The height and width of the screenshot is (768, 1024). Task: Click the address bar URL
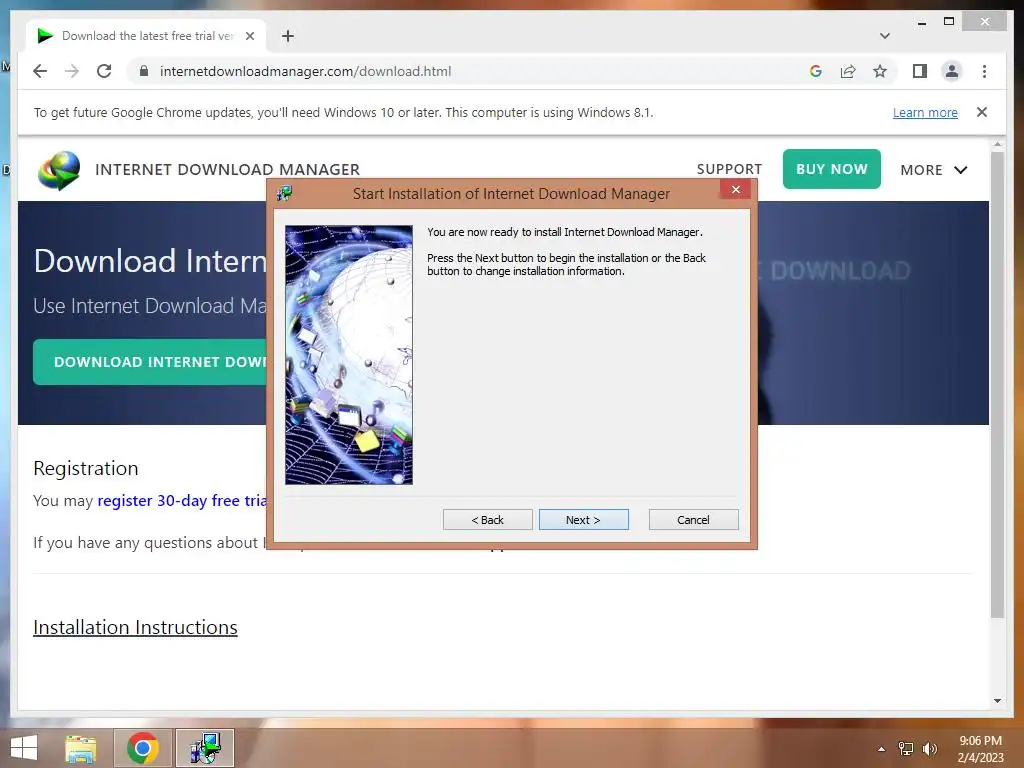(x=305, y=71)
